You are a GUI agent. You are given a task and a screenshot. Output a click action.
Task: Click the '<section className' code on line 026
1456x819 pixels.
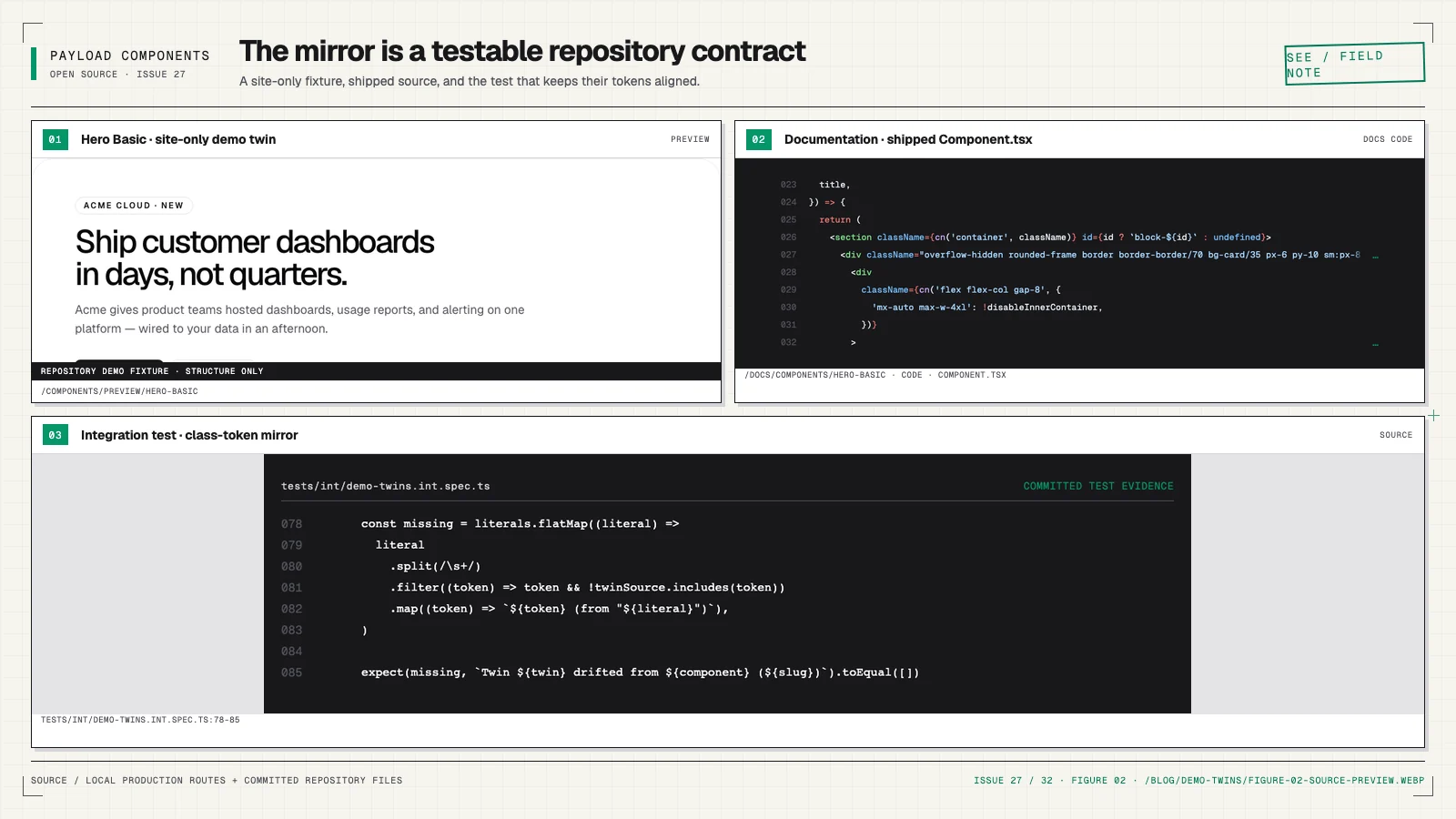1050,238
